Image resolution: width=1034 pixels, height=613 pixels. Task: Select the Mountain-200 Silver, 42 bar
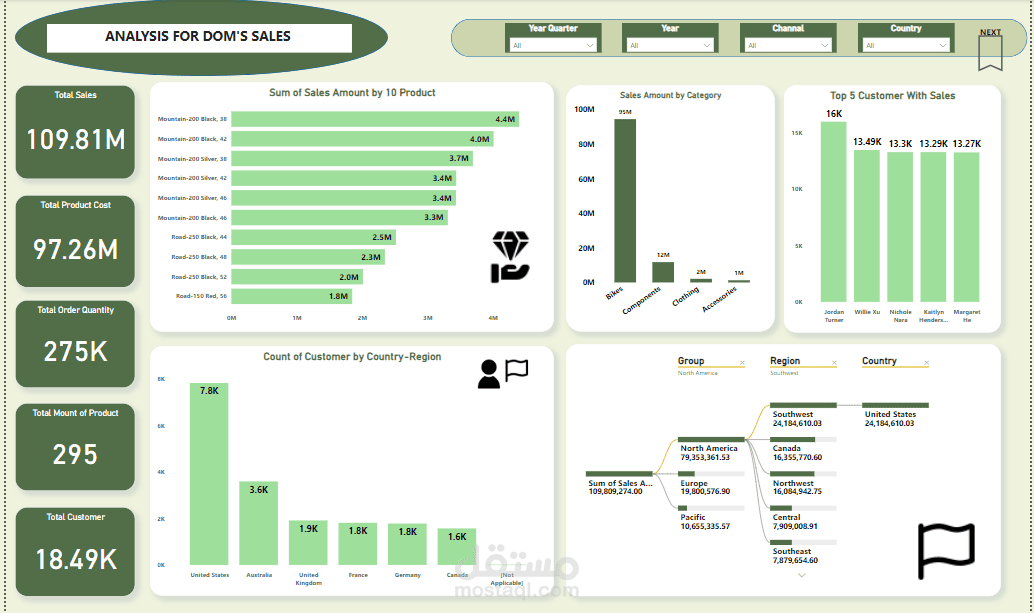[344, 178]
